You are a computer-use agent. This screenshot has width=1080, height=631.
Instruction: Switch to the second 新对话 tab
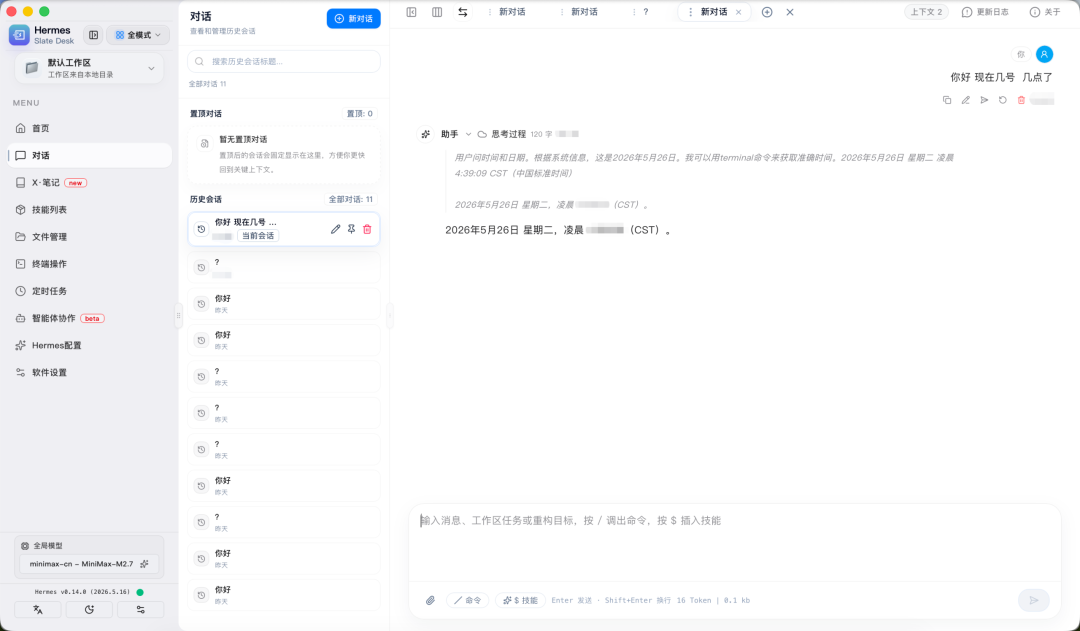(584, 12)
